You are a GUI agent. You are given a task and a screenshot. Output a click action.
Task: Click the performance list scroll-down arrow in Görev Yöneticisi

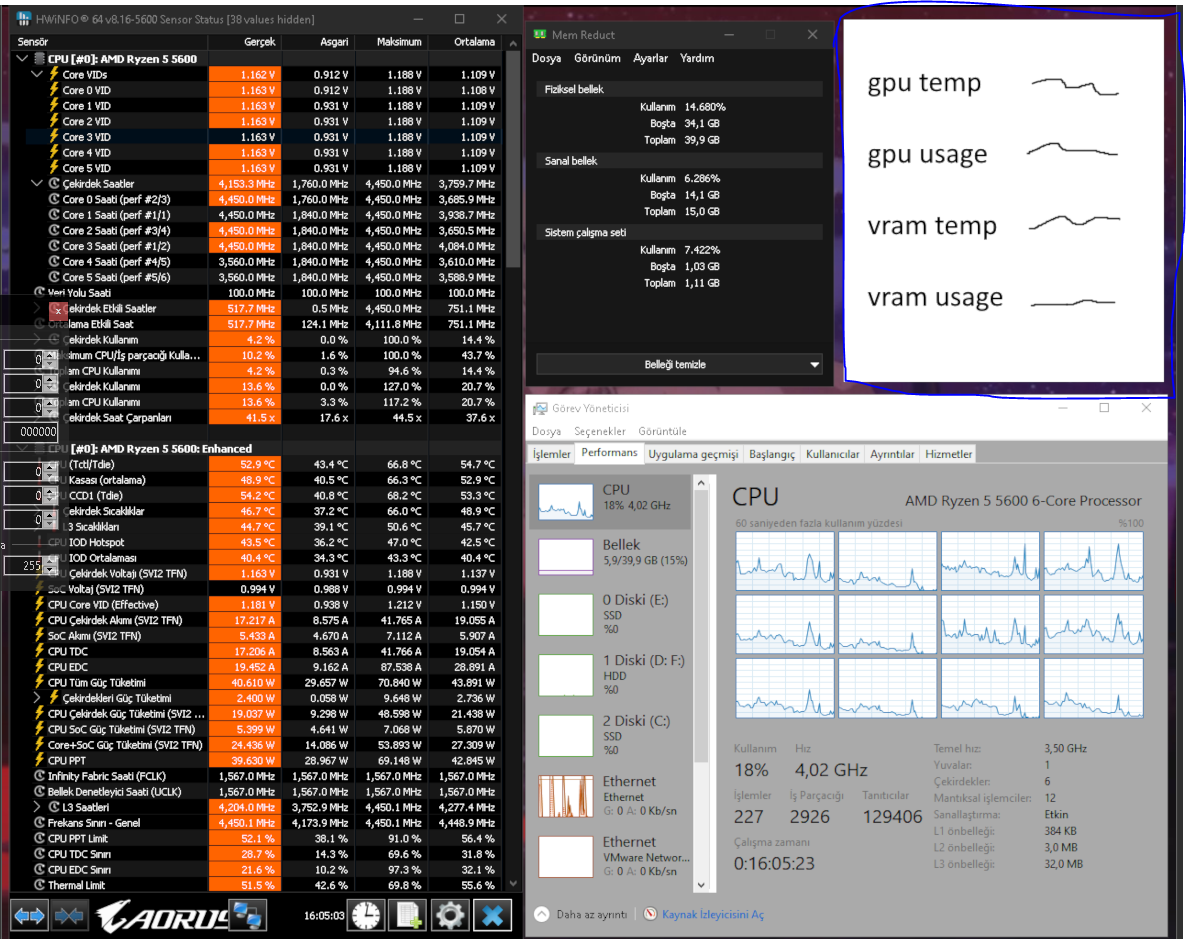click(x=700, y=884)
